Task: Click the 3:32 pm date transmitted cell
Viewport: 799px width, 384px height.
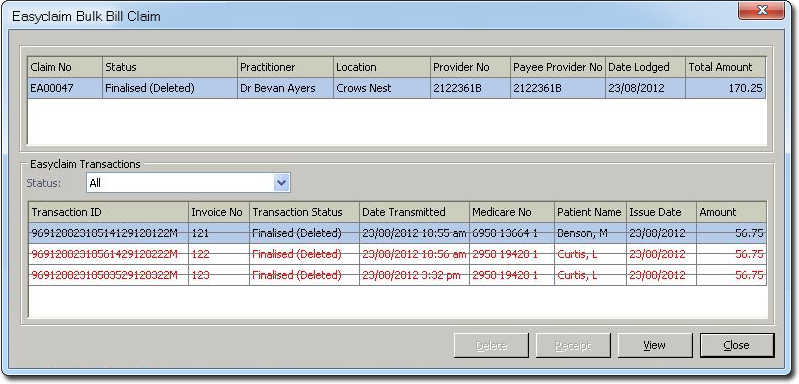Action: tap(414, 275)
